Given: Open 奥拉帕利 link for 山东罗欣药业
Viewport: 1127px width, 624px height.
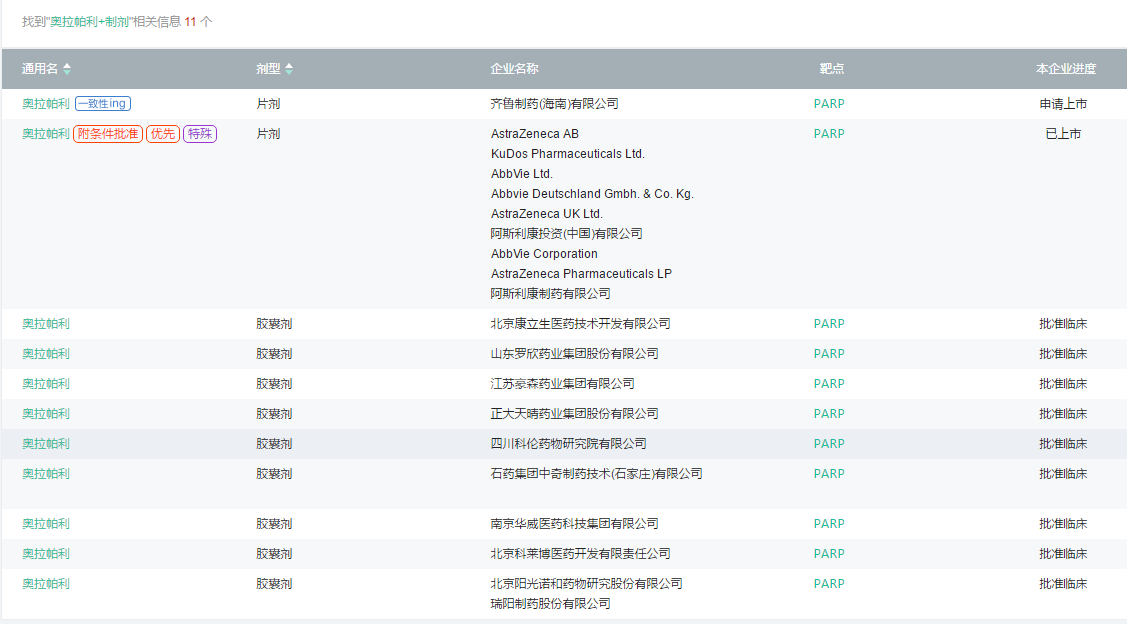Looking at the screenshot, I should coord(46,354).
